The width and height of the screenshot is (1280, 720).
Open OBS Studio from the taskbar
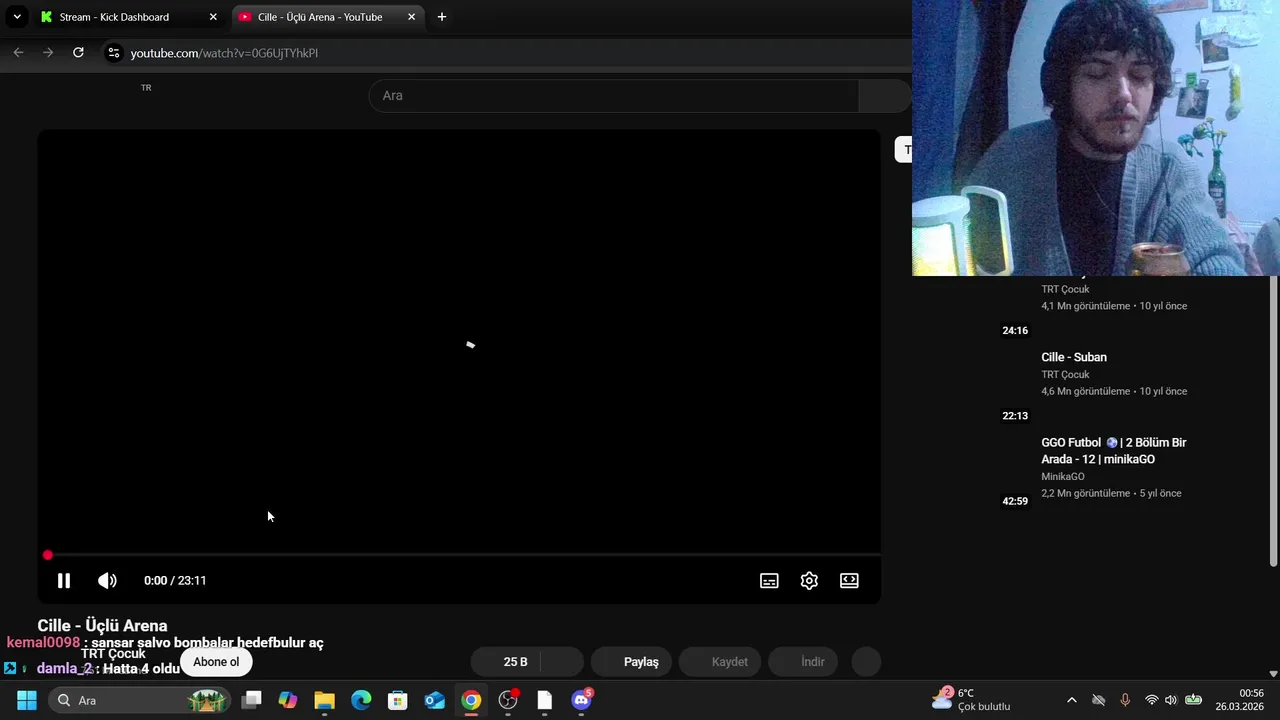(x=508, y=700)
